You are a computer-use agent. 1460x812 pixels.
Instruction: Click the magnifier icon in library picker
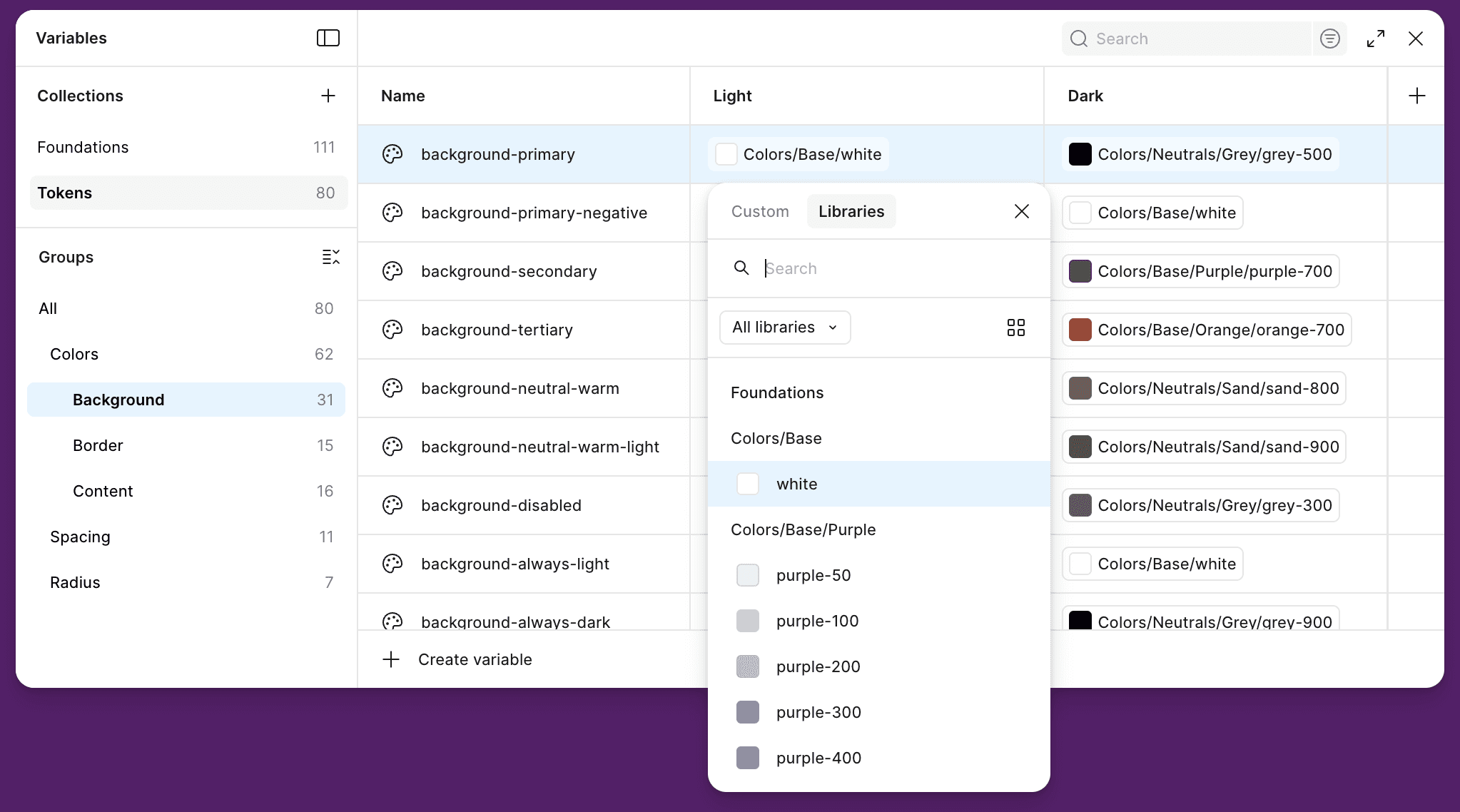point(741,268)
